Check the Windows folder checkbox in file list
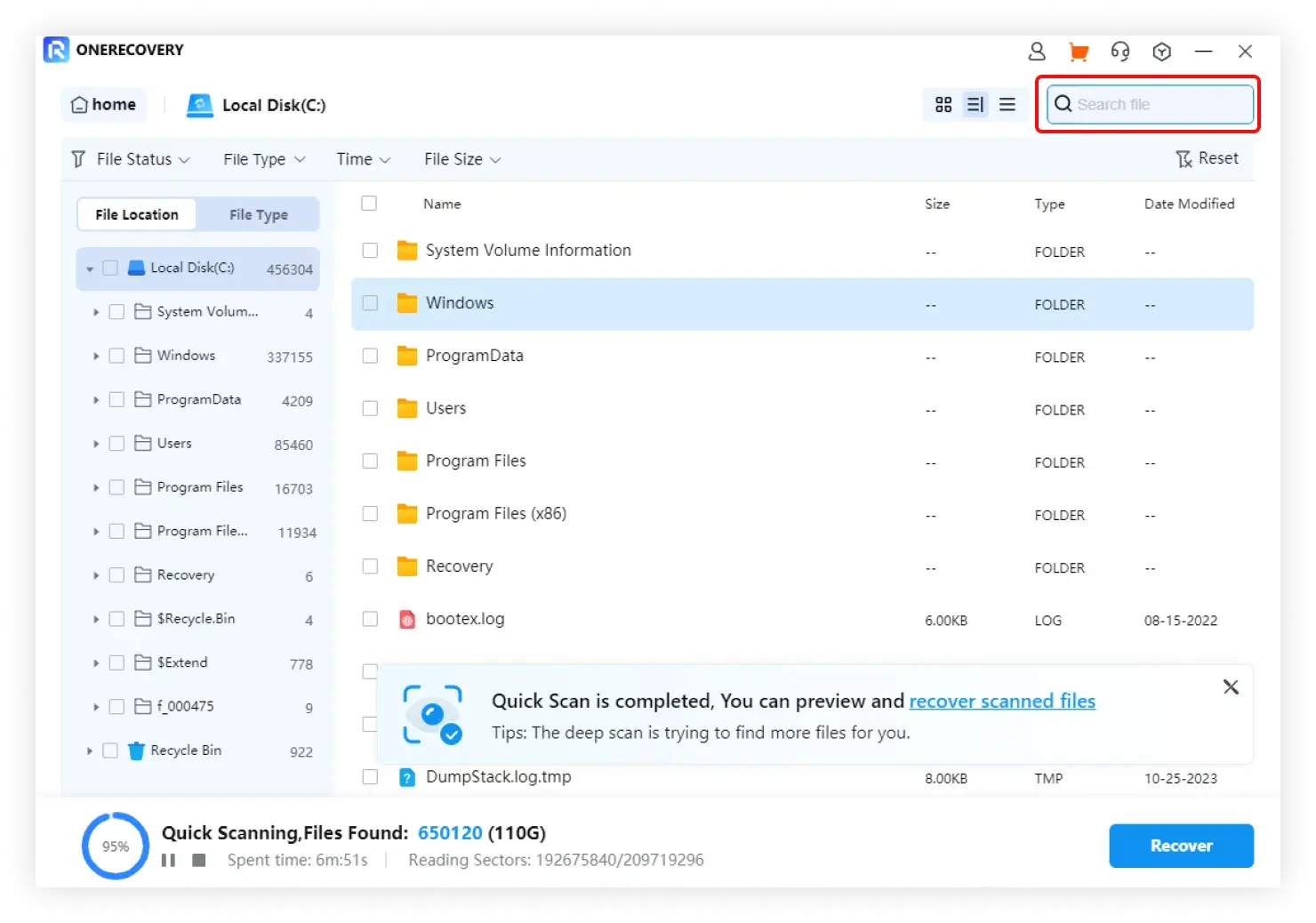The image size is (1316, 923). coord(370,303)
